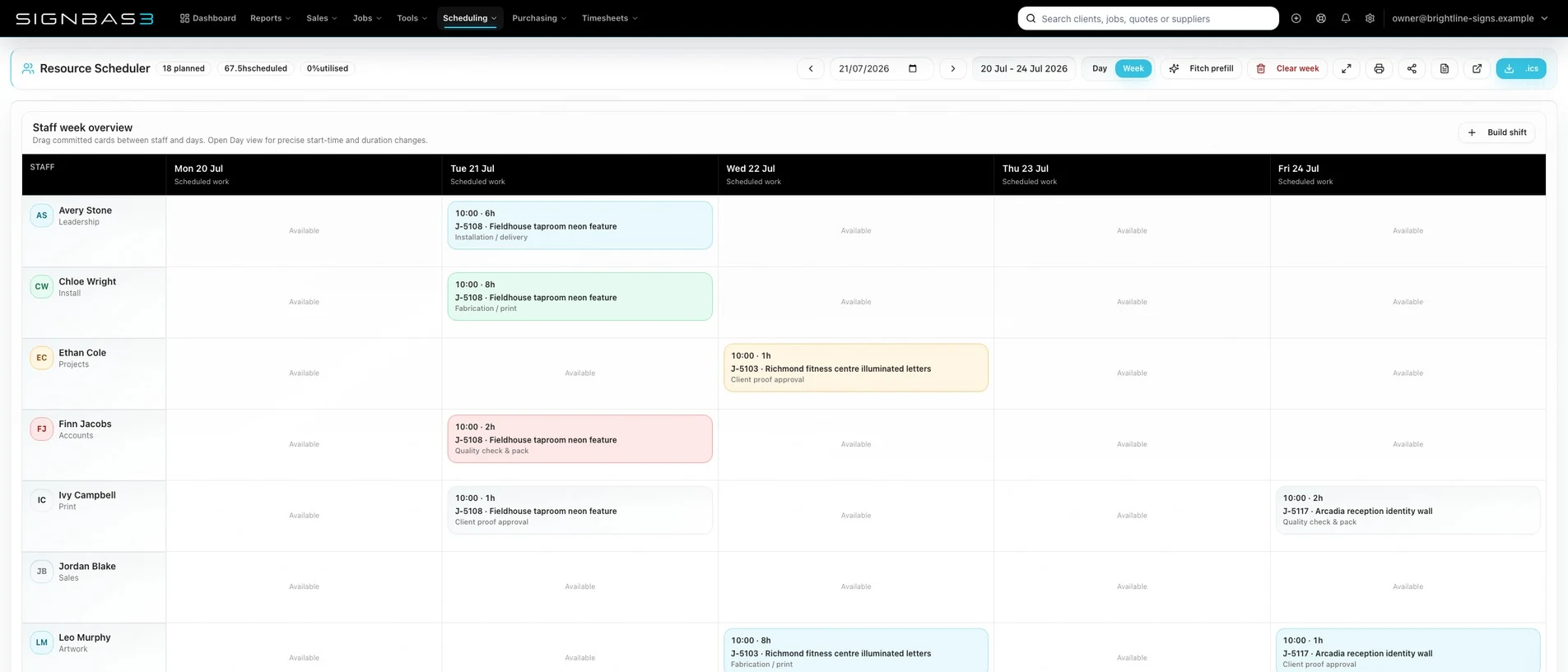Open the Tools dropdown menu
Viewport: 1568px width, 672px height.
point(412,18)
